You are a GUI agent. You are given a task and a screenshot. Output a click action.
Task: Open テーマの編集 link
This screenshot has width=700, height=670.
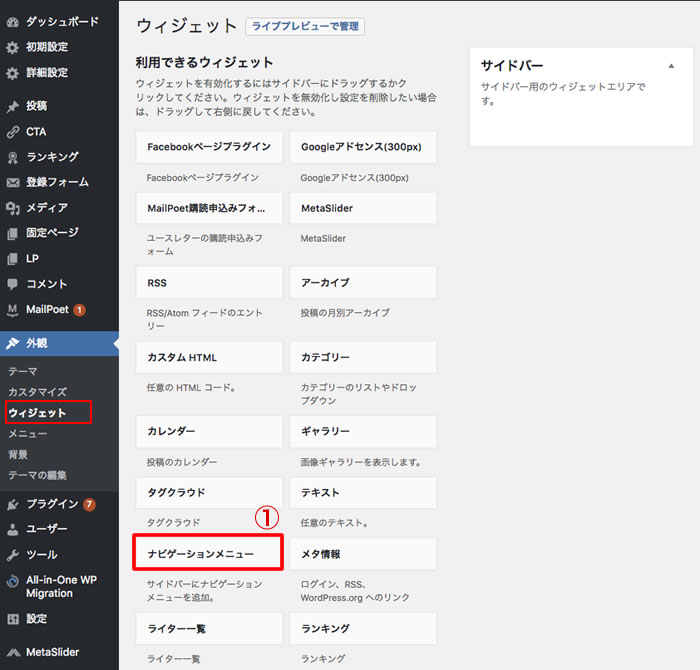37,475
